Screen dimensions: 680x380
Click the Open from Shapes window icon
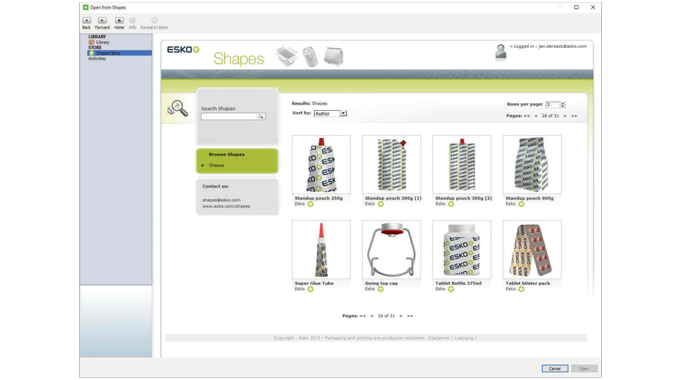[85, 7]
